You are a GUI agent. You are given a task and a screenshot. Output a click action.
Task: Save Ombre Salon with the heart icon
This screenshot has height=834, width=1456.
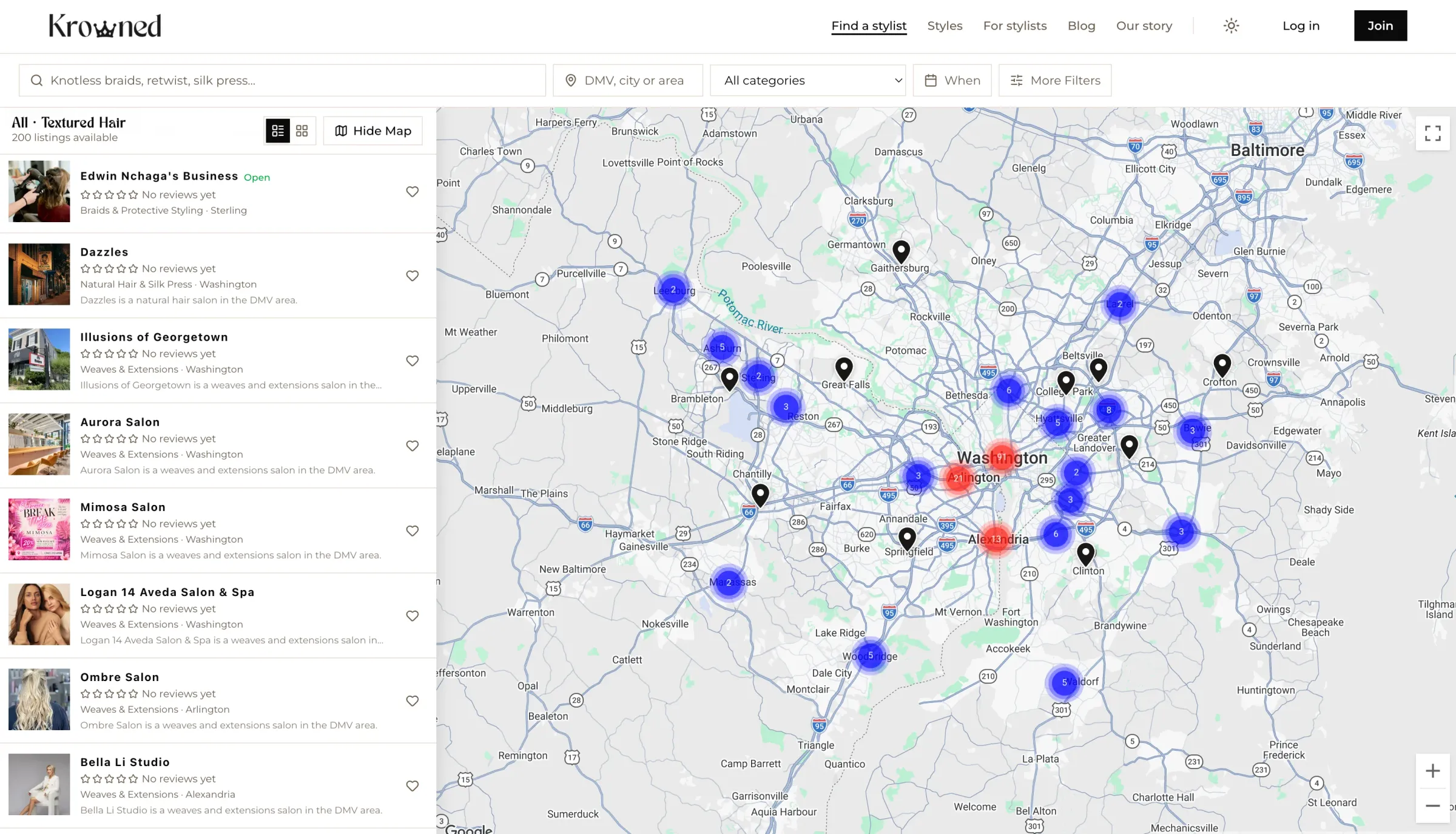coord(413,700)
